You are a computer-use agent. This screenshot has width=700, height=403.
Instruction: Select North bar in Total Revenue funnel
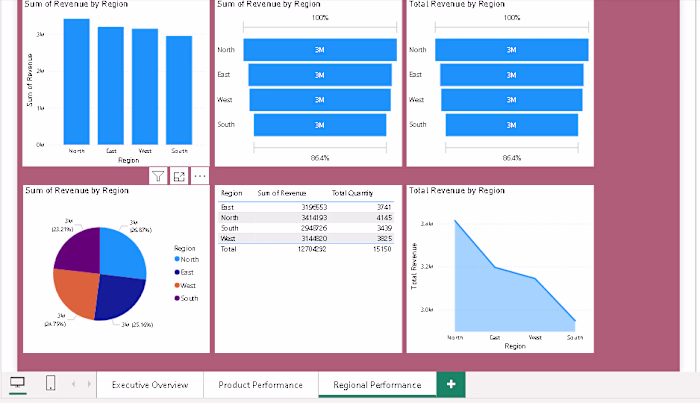pos(512,50)
